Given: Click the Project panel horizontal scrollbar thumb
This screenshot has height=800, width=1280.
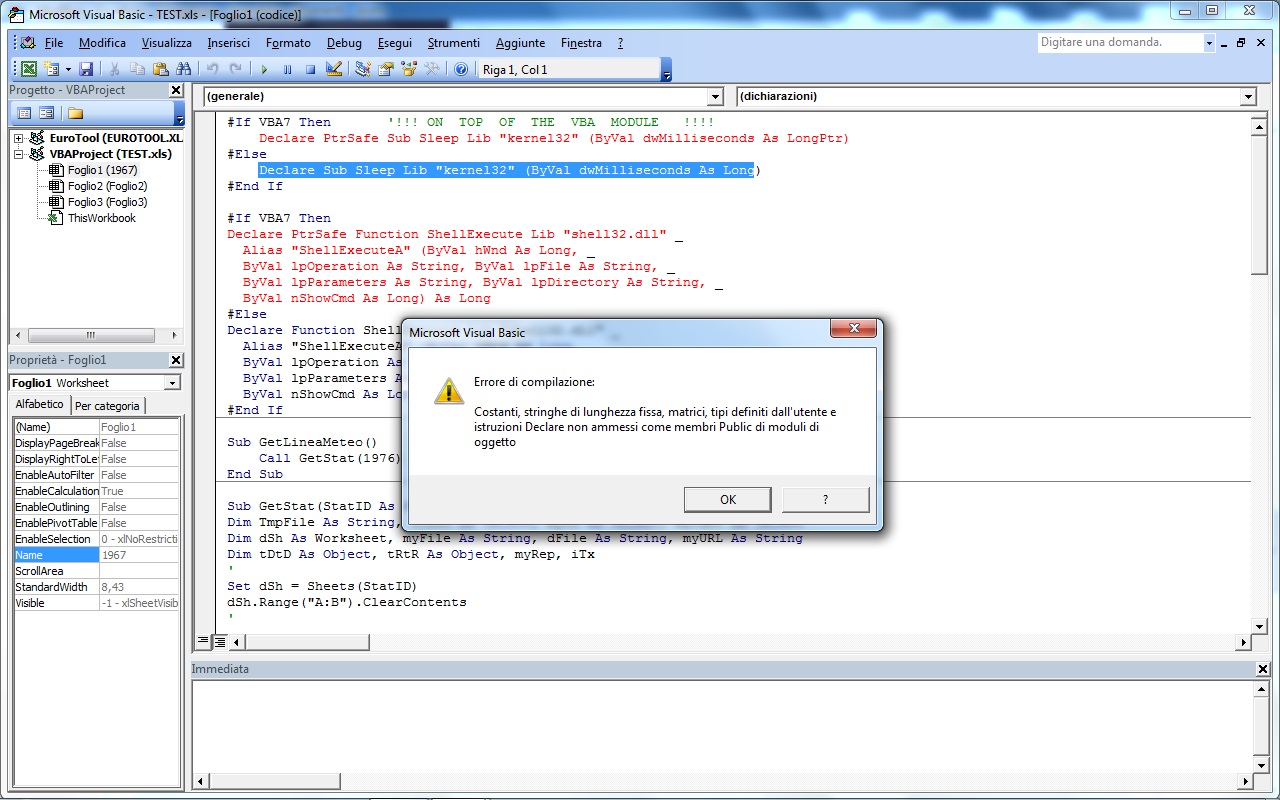Looking at the screenshot, I should [x=90, y=335].
